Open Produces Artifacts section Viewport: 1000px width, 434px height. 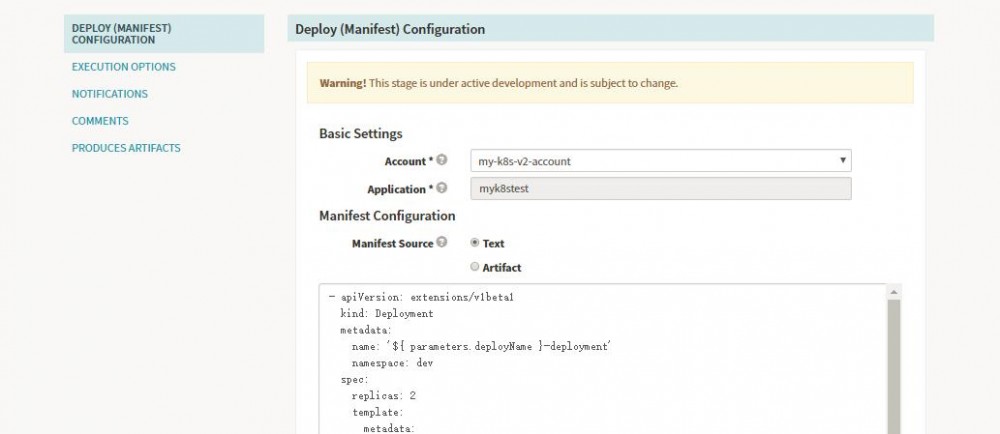(126, 148)
